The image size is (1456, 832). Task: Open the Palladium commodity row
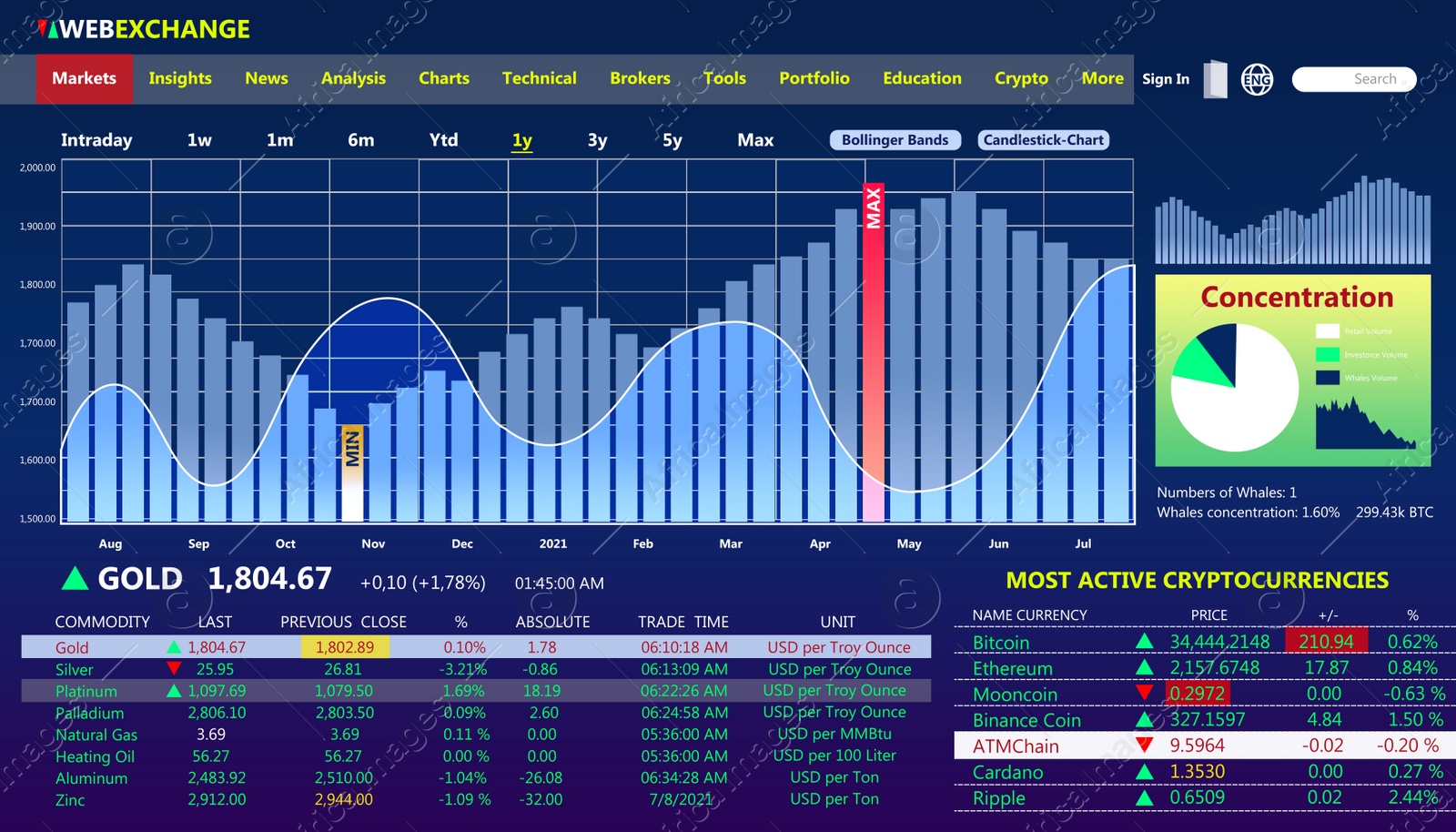[x=476, y=713]
